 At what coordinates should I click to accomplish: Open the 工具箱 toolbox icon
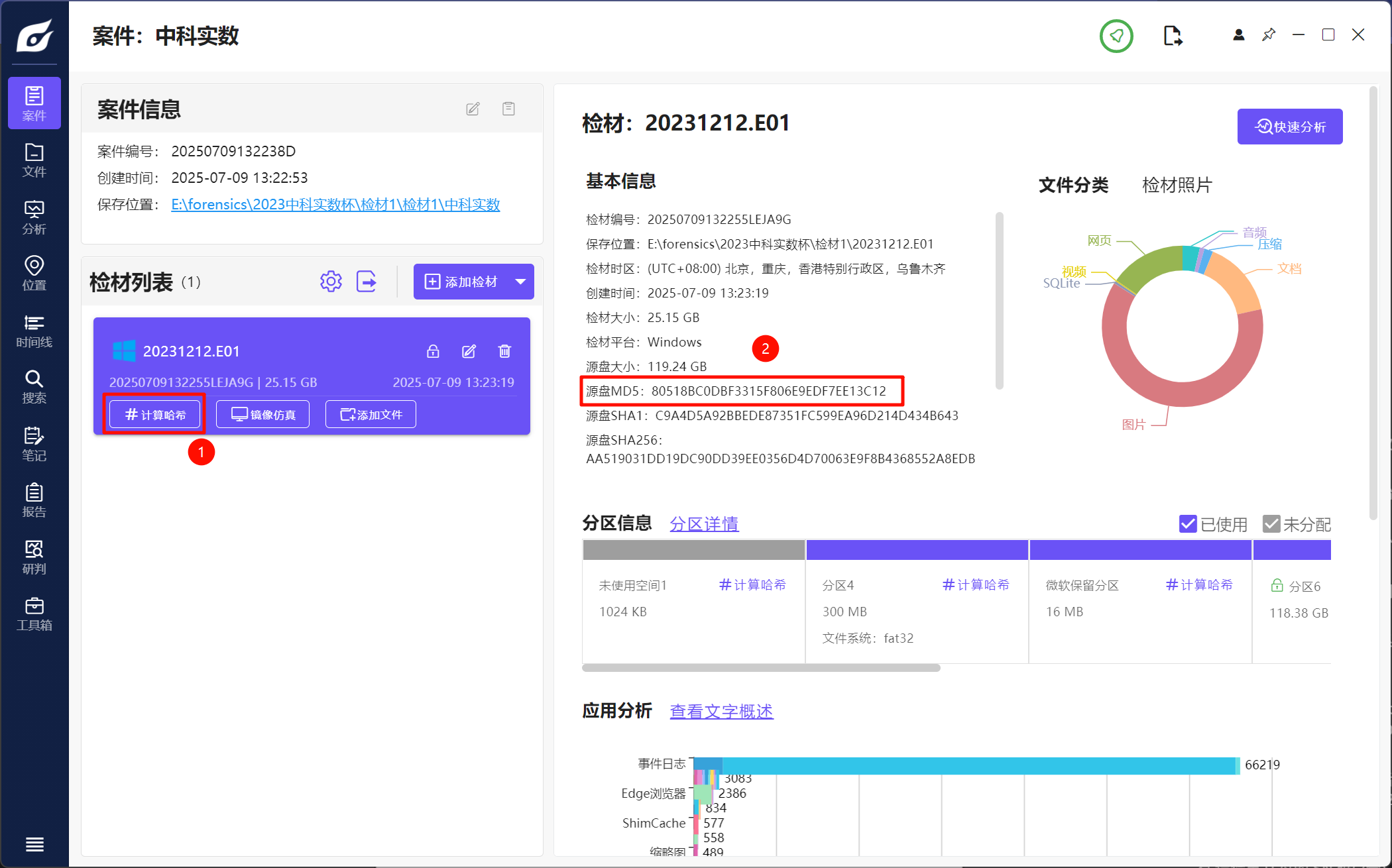34,614
